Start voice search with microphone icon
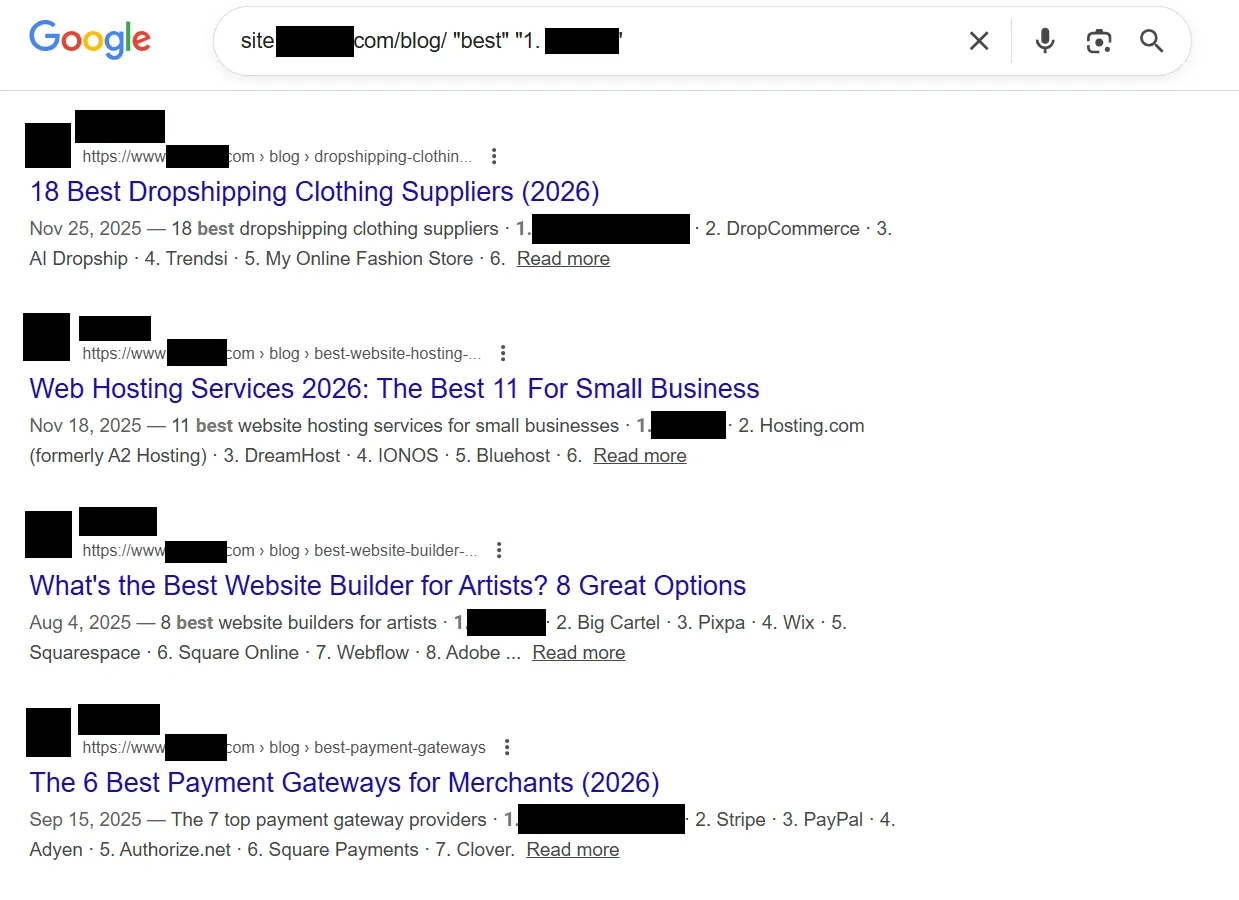Screen dimensions: 1239x900 pos(1045,41)
